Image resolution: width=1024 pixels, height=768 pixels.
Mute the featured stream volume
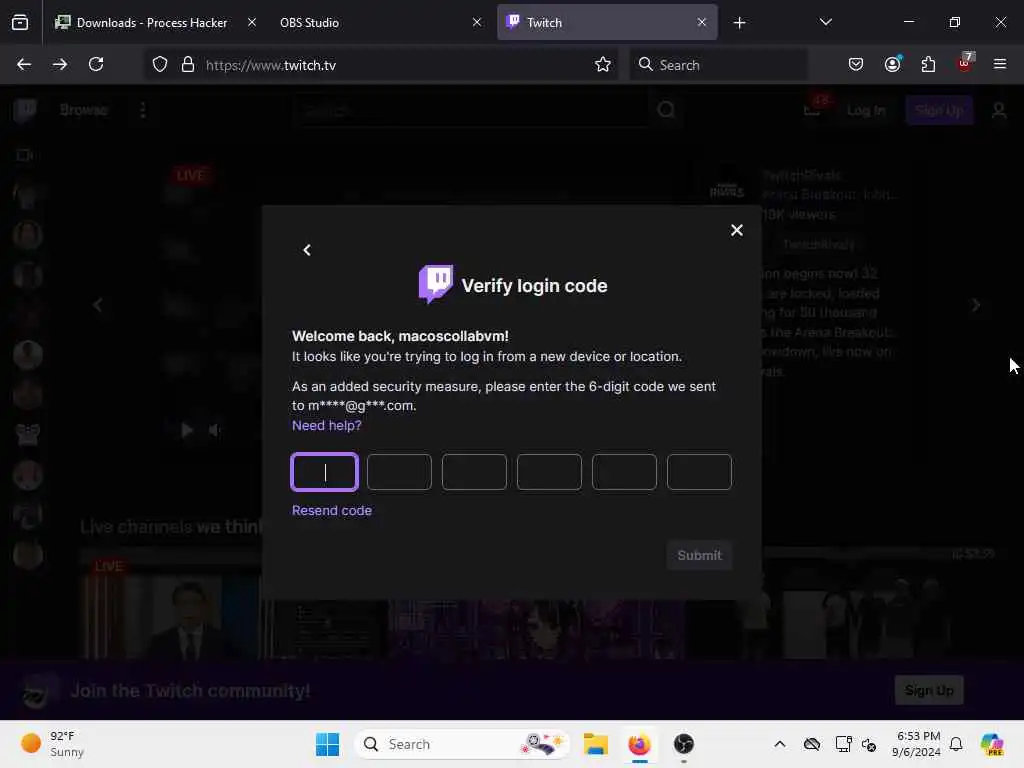(215, 430)
